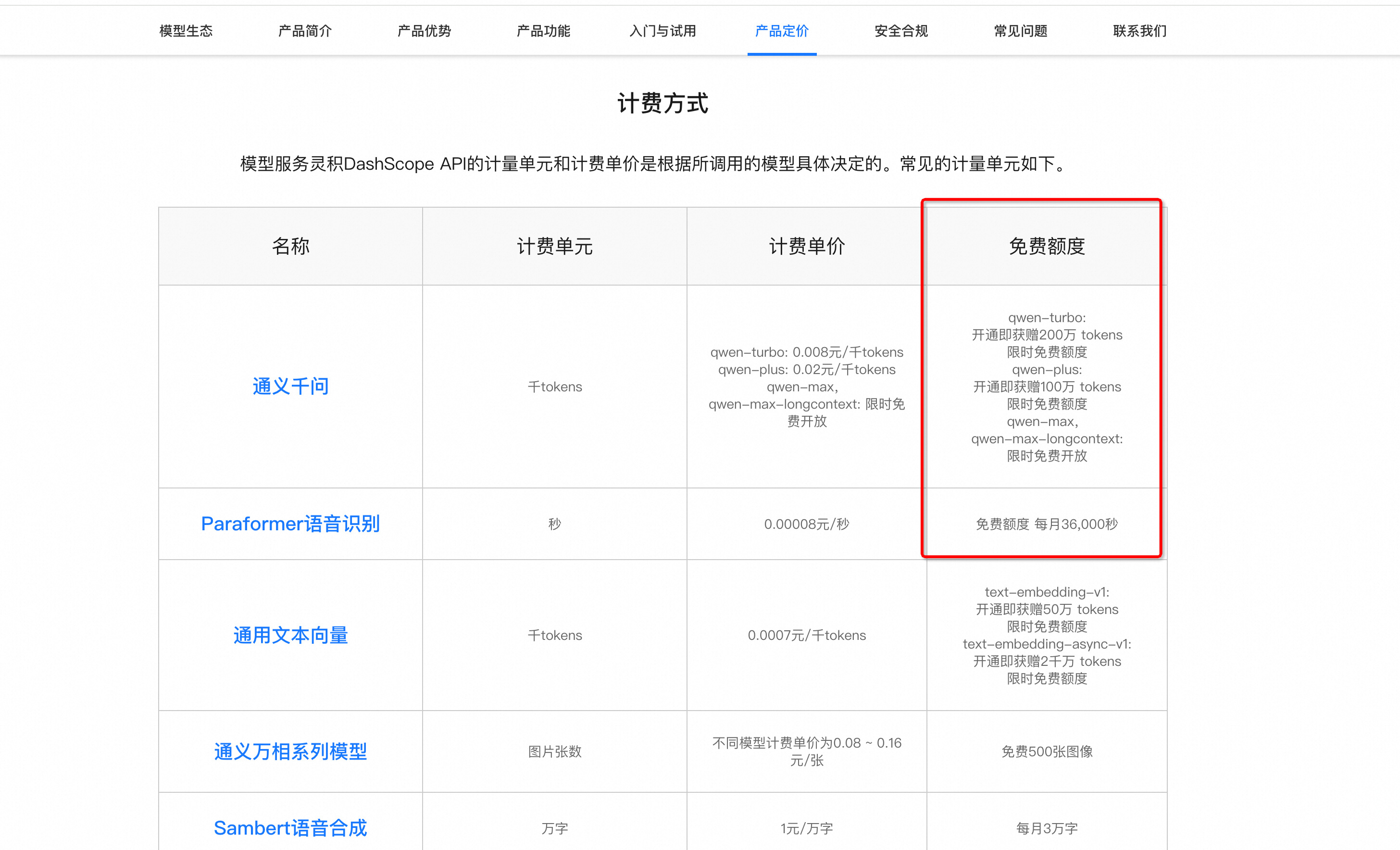Open the 通义千问 model link
The width and height of the screenshot is (1400, 850).
pyautogui.click(x=290, y=387)
